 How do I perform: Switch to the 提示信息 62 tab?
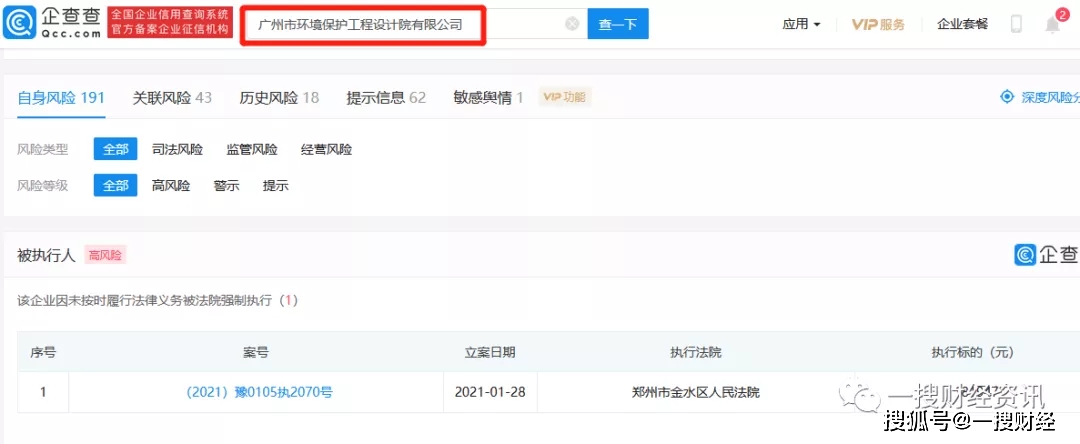pyautogui.click(x=386, y=97)
